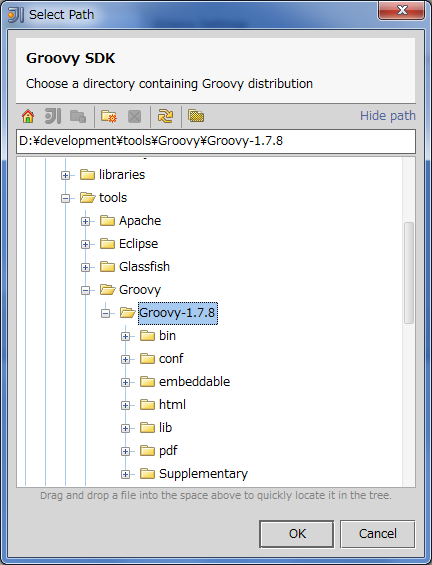
Task: Jump to project directory icon
Action: pos(53,116)
